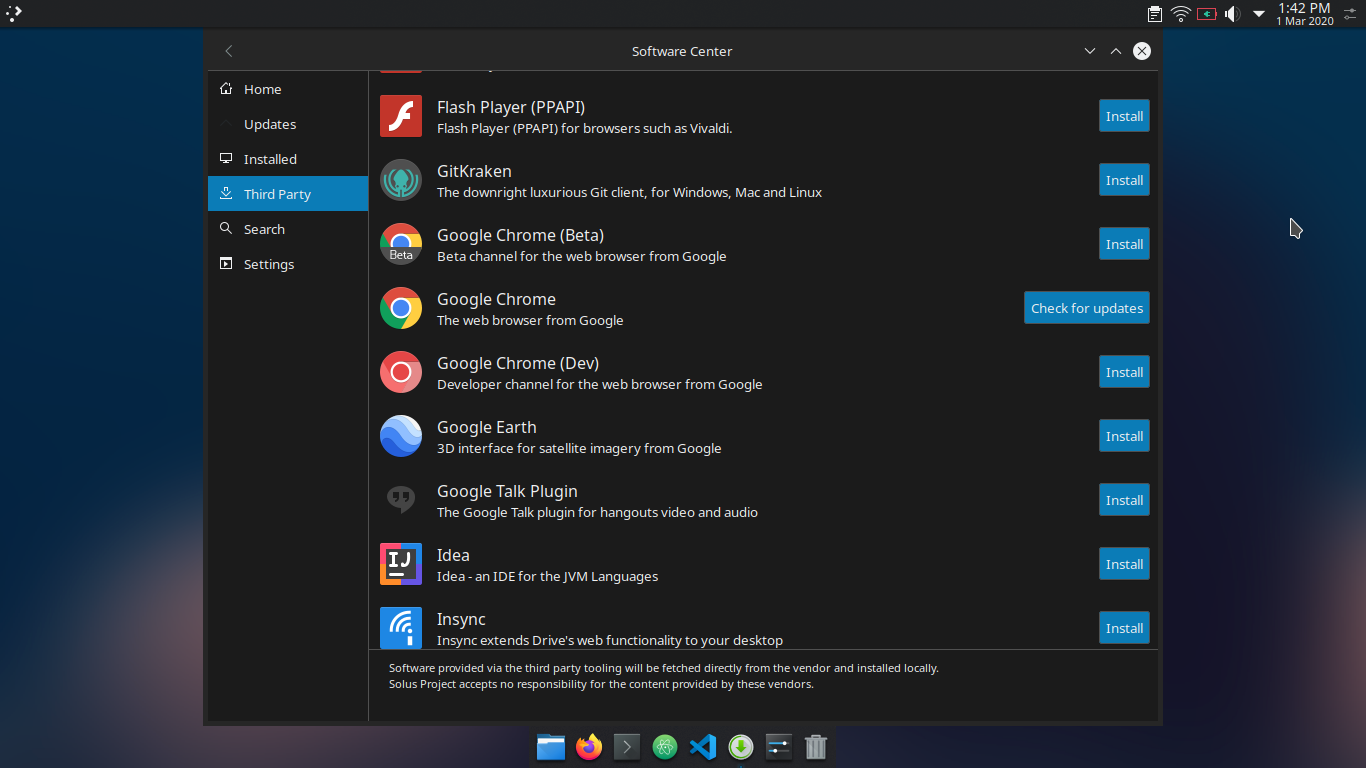
Task: Install Insync
Action: point(1124,628)
